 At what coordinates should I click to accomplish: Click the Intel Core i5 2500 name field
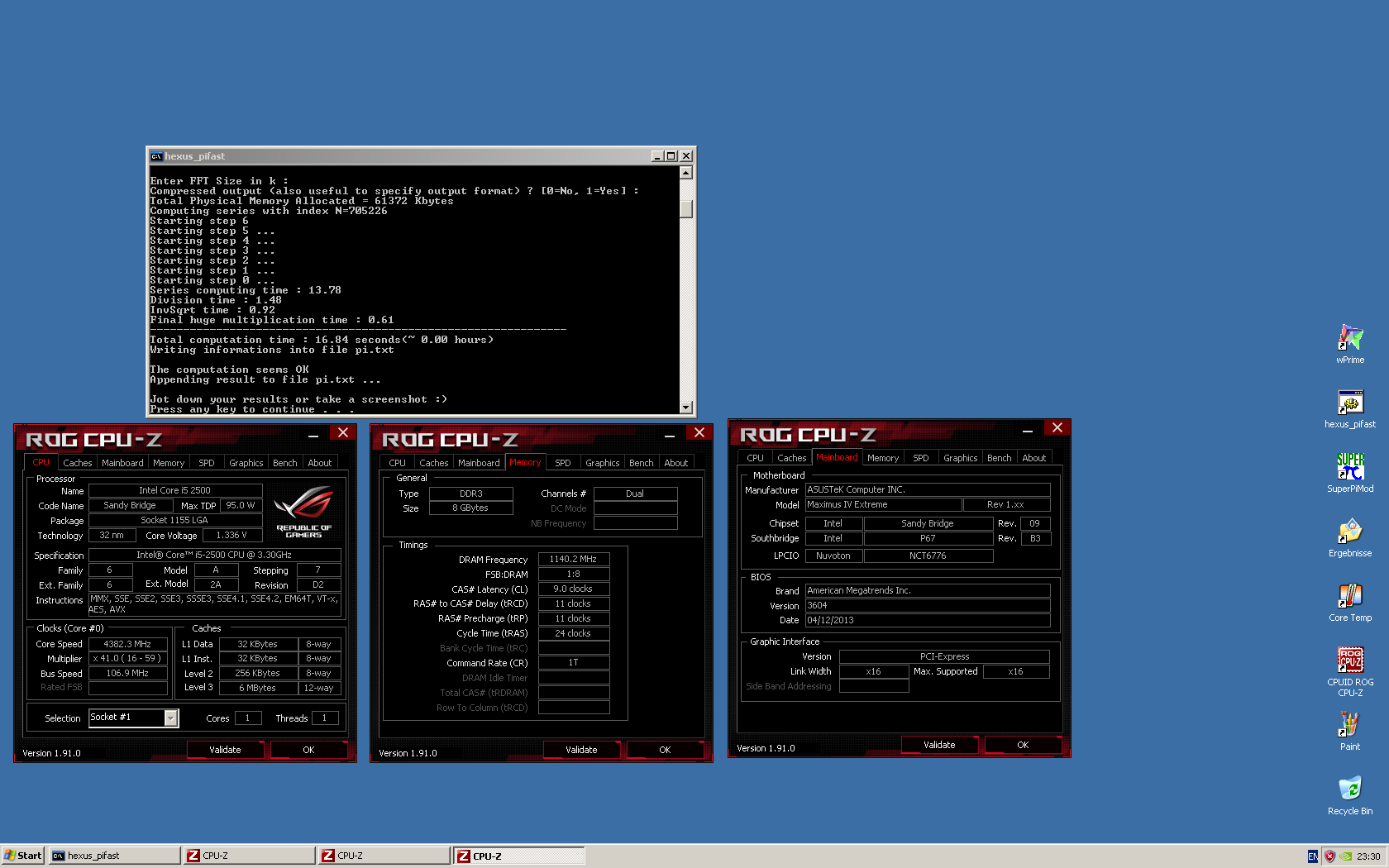[x=175, y=490]
